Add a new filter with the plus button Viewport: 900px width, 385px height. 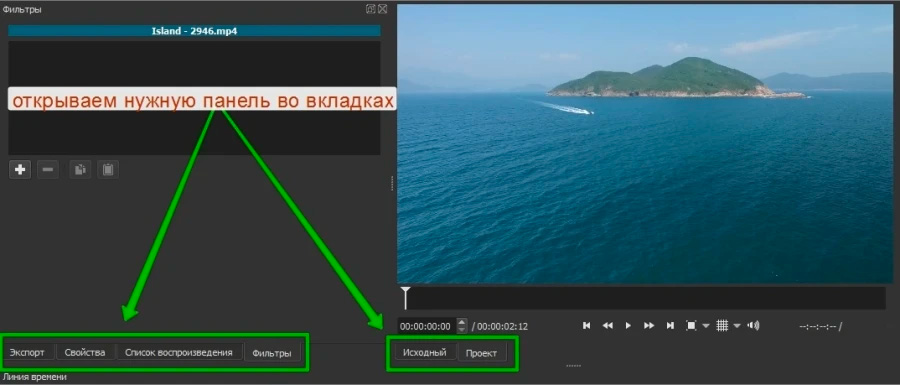[20, 170]
